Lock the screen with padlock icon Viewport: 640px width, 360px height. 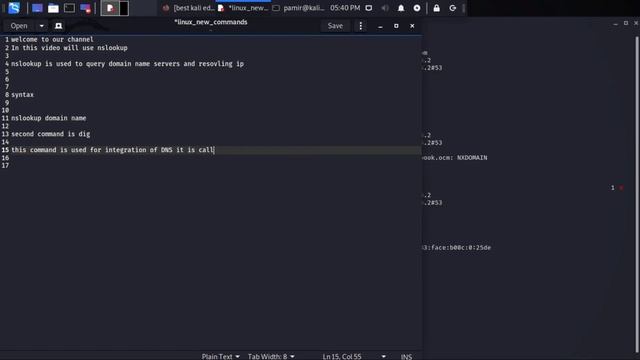pyautogui.click(x=436, y=8)
